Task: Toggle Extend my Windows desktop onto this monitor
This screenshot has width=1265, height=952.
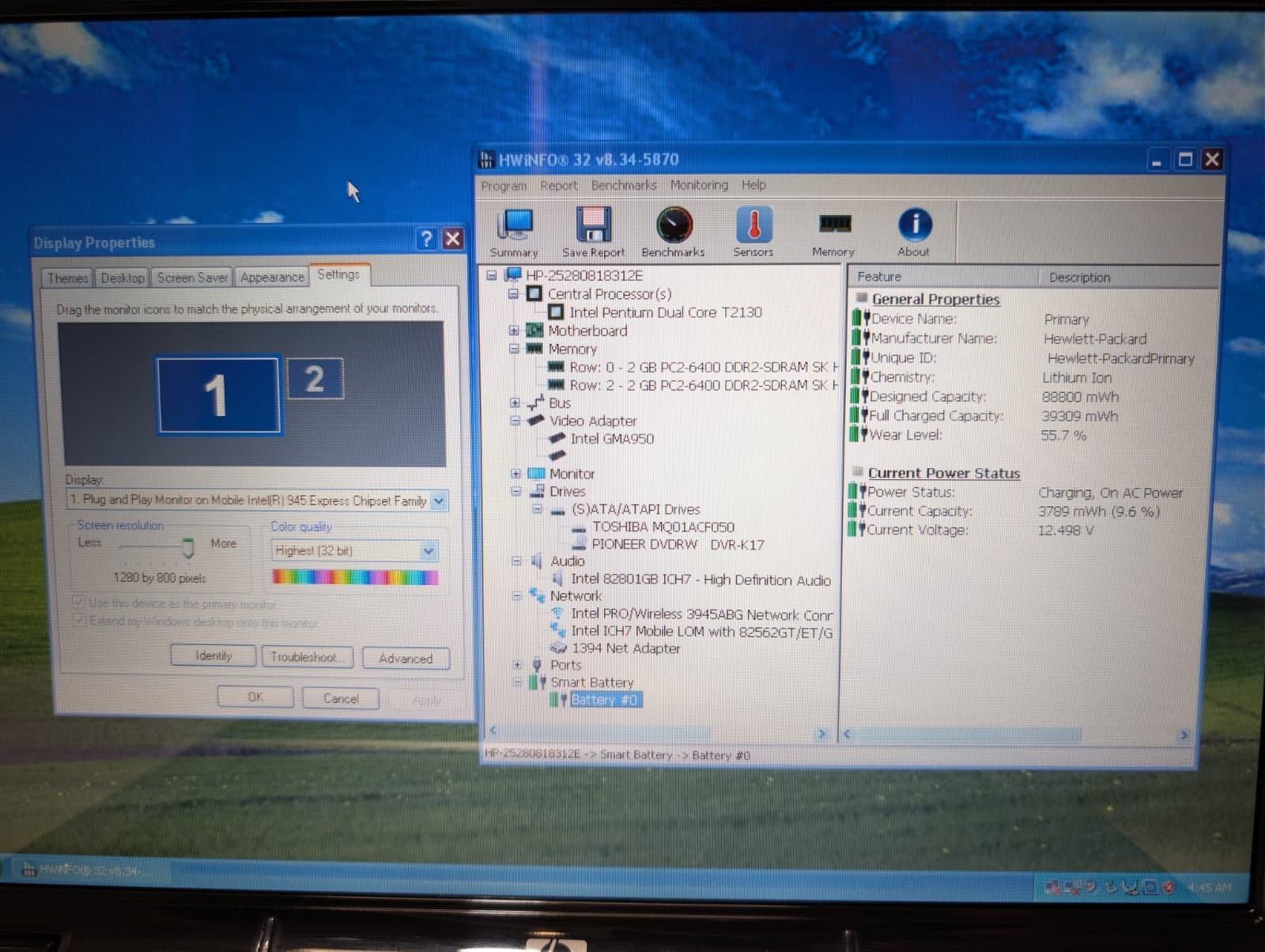Action: [x=79, y=620]
